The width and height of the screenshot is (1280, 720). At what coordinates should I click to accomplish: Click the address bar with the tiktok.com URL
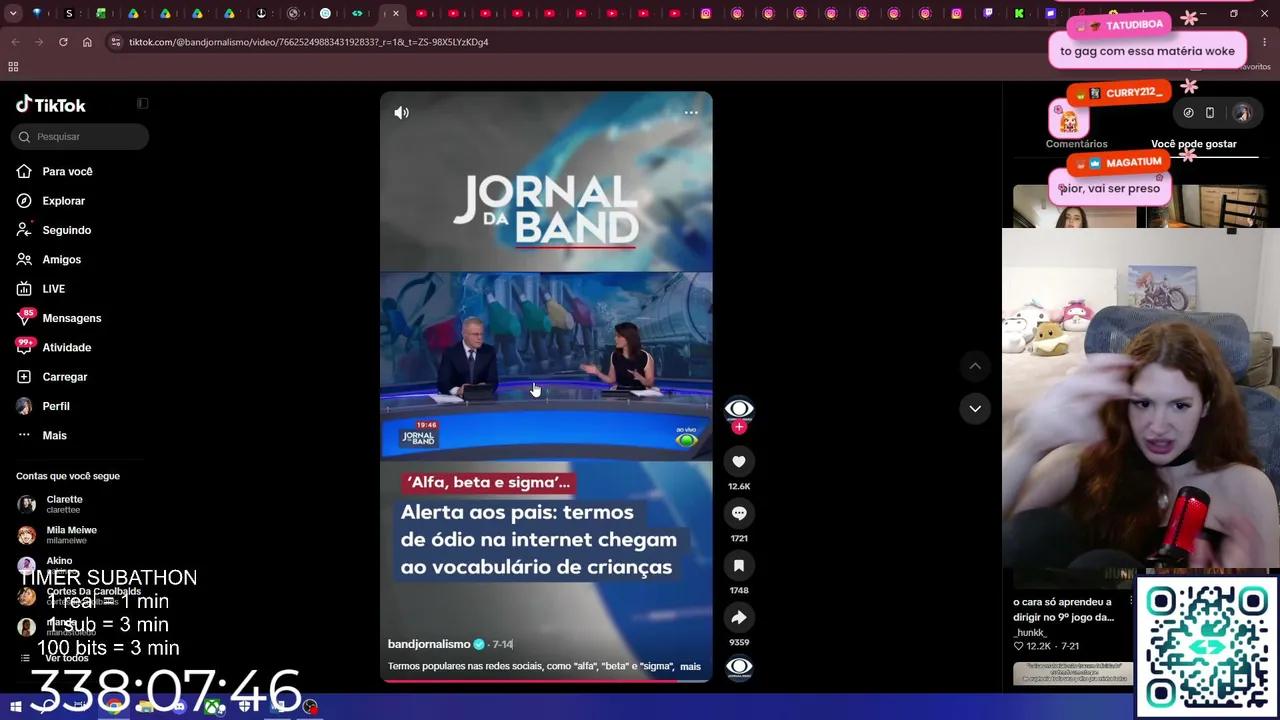pos(580,42)
